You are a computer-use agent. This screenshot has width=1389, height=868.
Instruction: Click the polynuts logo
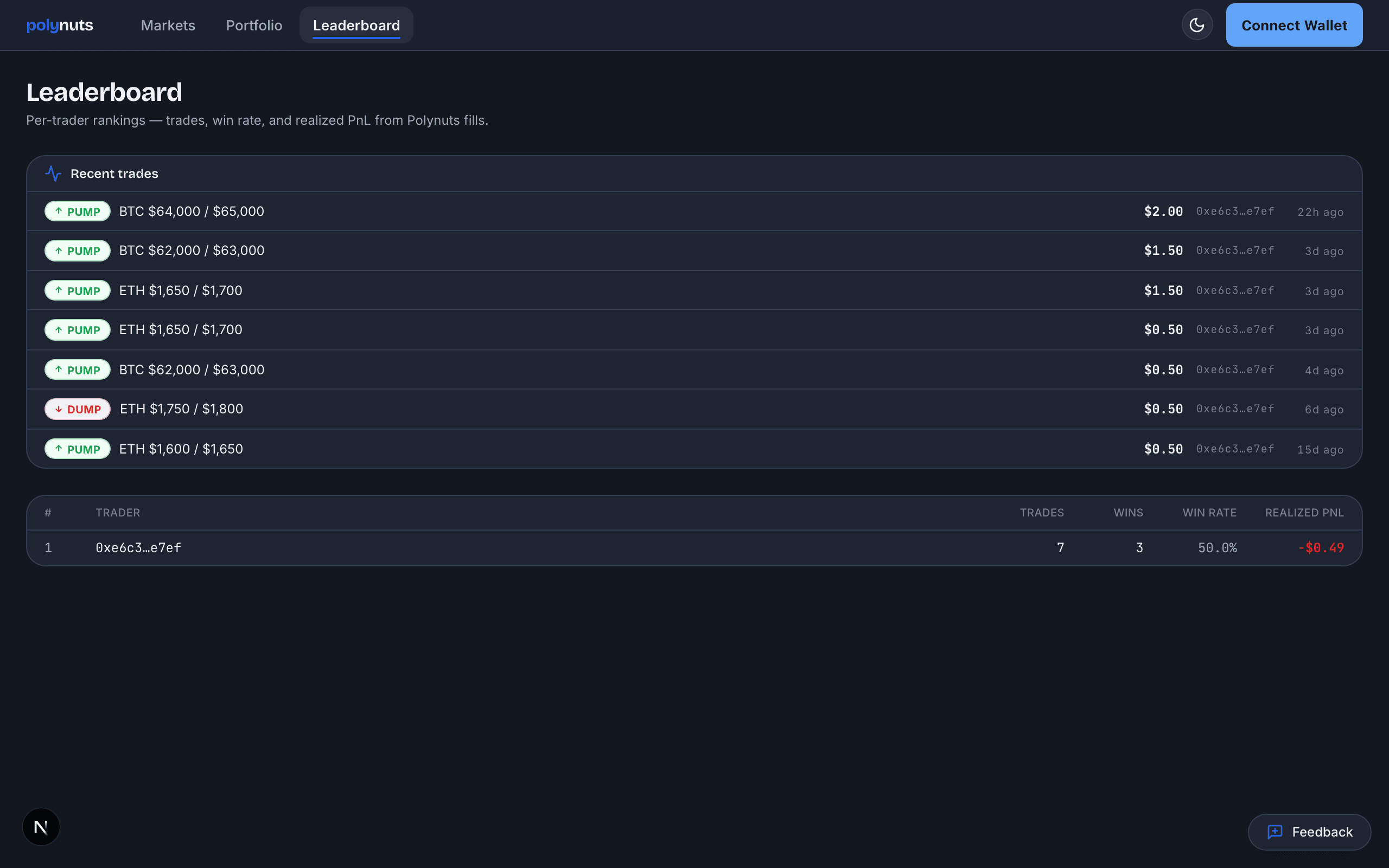tap(60, 25)
